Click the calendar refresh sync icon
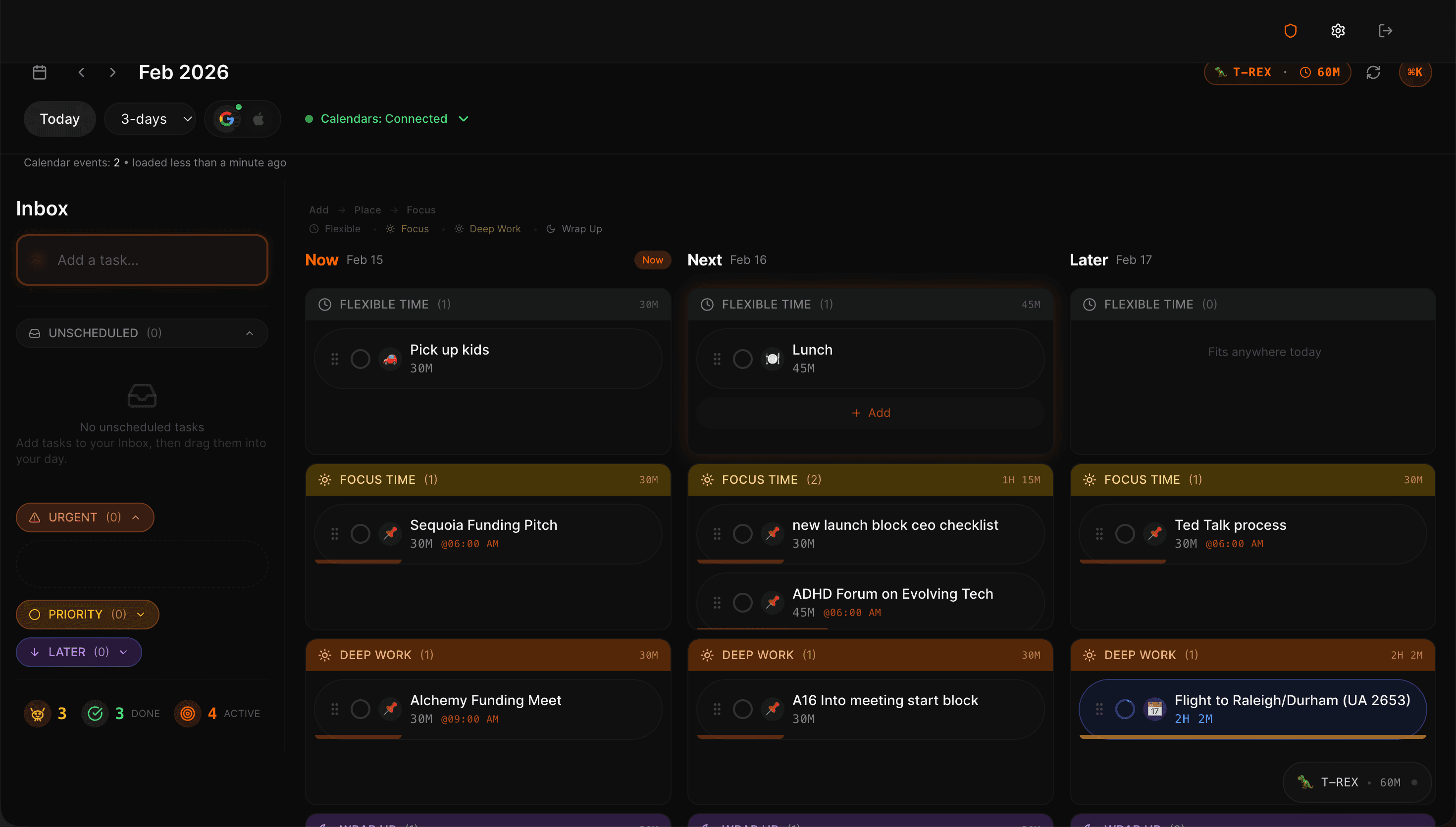 [x=1374, y=72]
